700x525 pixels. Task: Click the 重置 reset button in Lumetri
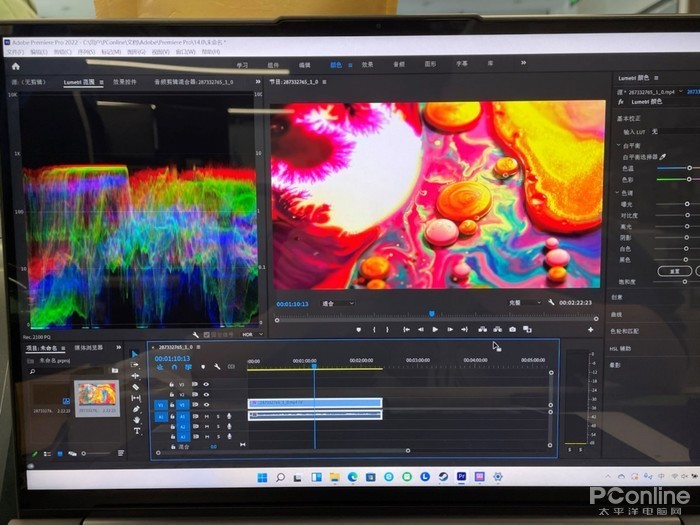(x=675, y=271)
